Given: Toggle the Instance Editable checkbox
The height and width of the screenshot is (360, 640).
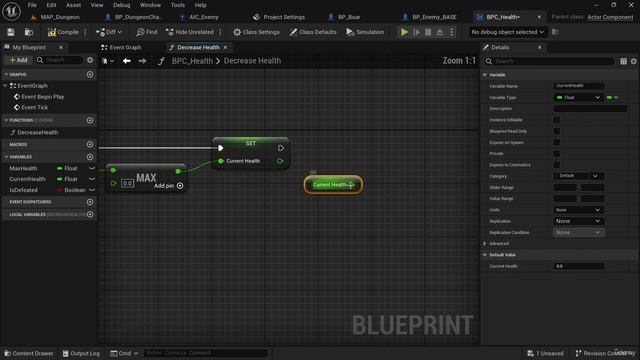Looking at the screenshot, I should (x=557, y=120).
